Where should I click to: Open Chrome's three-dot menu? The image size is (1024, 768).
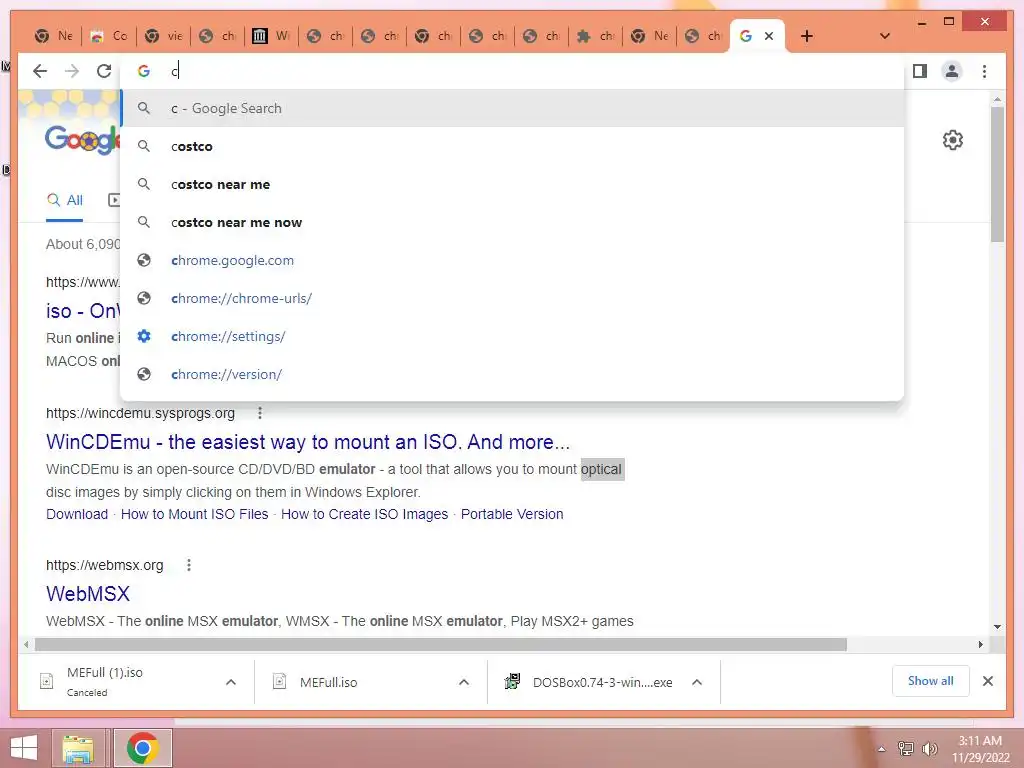[984, 71]
